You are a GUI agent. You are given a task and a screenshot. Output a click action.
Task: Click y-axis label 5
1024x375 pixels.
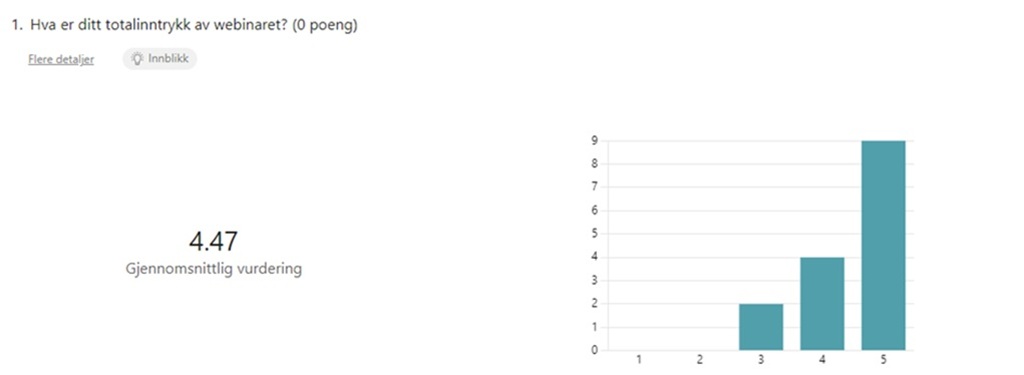click(594, 234)
